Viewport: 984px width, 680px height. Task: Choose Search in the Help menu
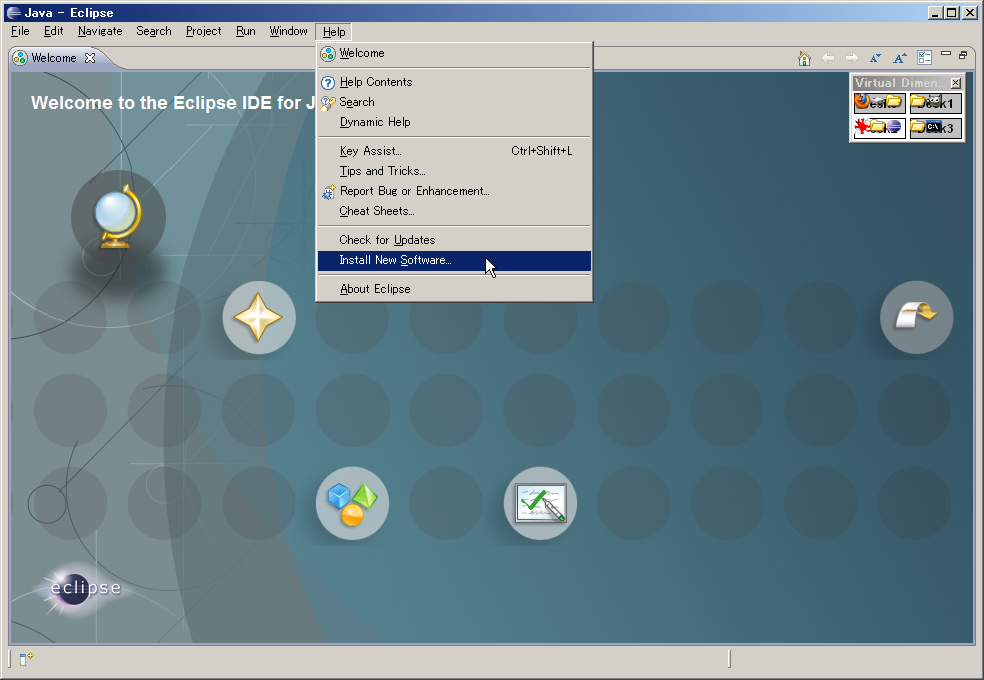click(454, 102)
